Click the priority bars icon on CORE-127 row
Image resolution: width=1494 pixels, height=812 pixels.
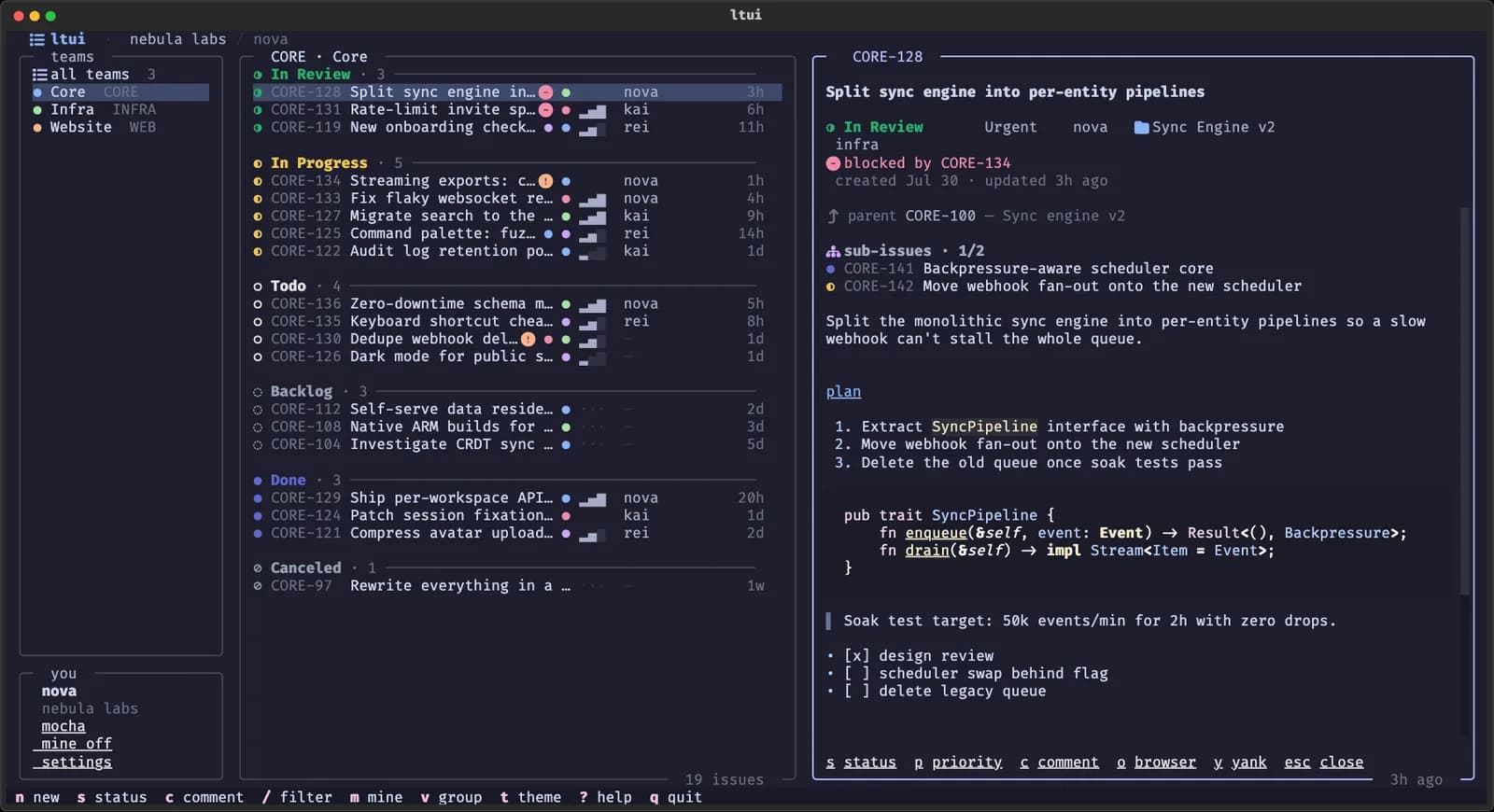[592, 217]
